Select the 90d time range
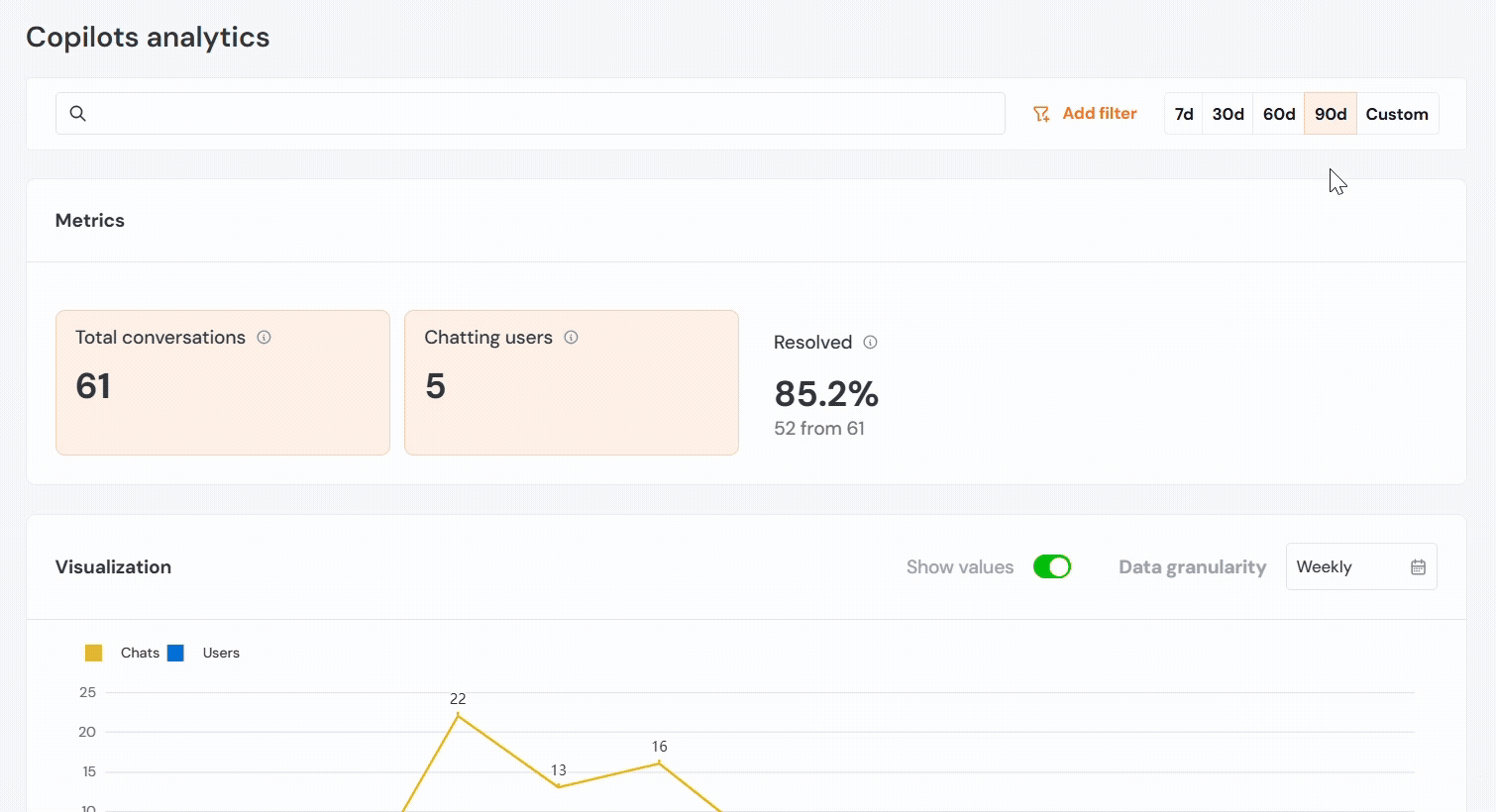Screen dimensions: 1496x812 click(x=1330, y=115)
